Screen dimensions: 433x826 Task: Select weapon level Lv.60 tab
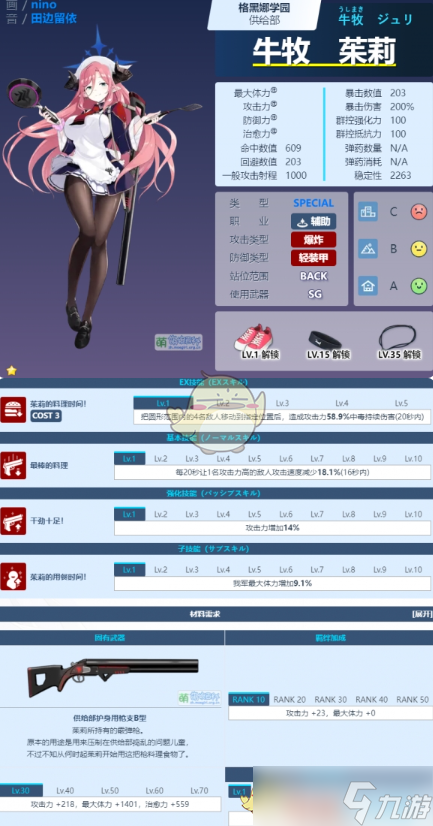coord(155,791)
